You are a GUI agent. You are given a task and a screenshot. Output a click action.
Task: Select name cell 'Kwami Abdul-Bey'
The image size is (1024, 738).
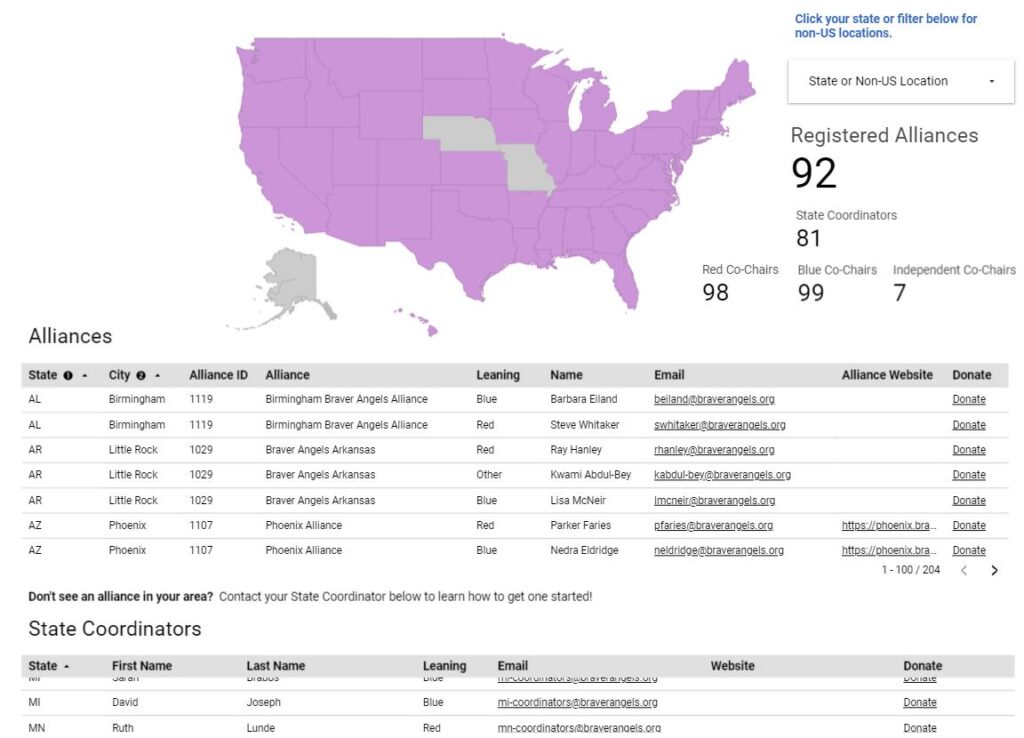coord(590,475)
